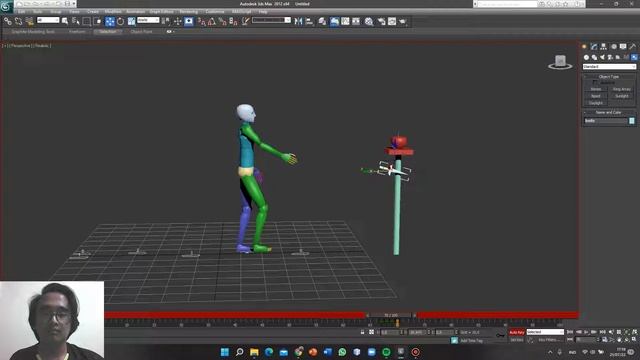Image resolution: width=640 pixels, height=360 pixels.
Task: Collapse the Name and Color rollout
Action: (x=609, y=112)
